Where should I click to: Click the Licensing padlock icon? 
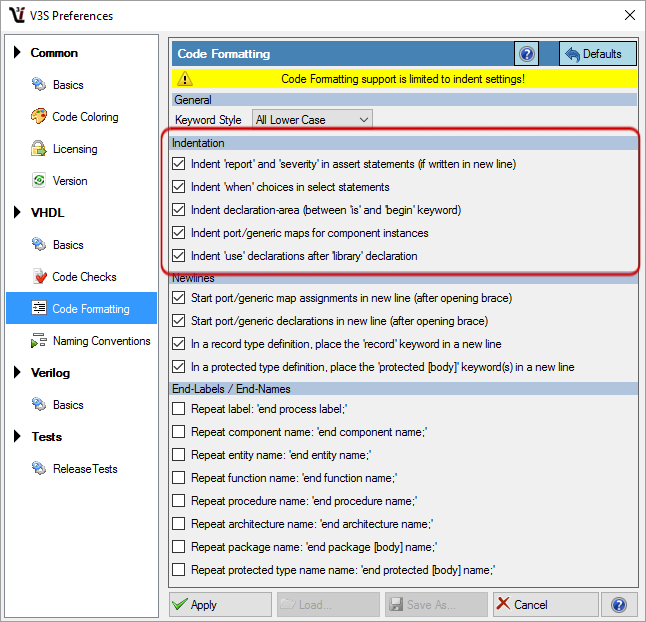pyautogui.click(x=39, y=148)
